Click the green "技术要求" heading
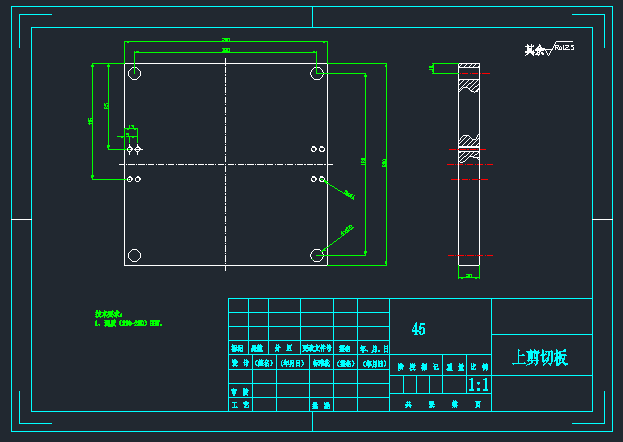This screenshot has height=442, width=623. pos(108,314)
